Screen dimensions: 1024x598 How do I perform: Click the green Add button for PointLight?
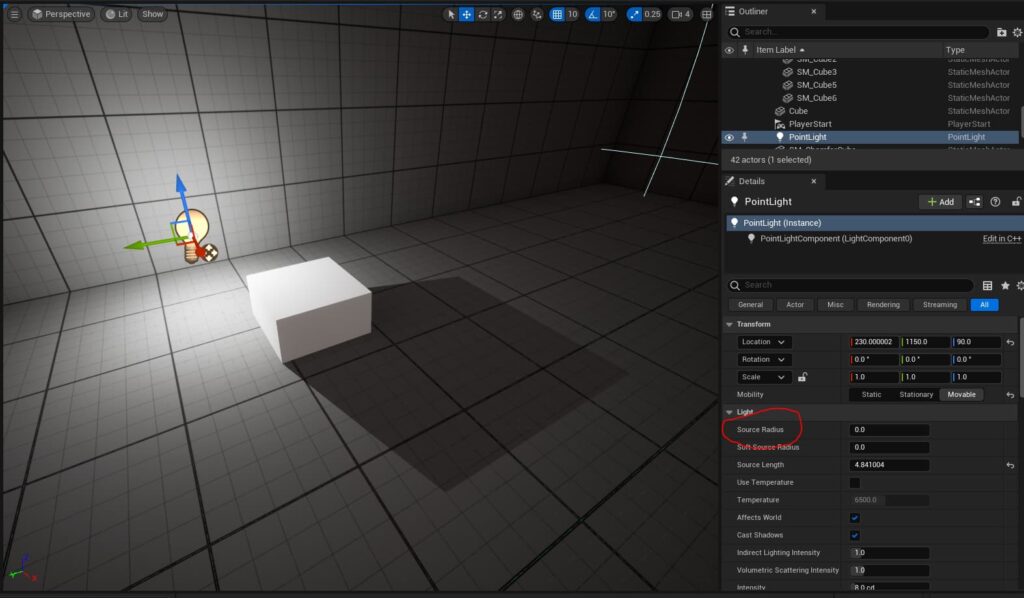pyautogui.click(x=938, y=201)
